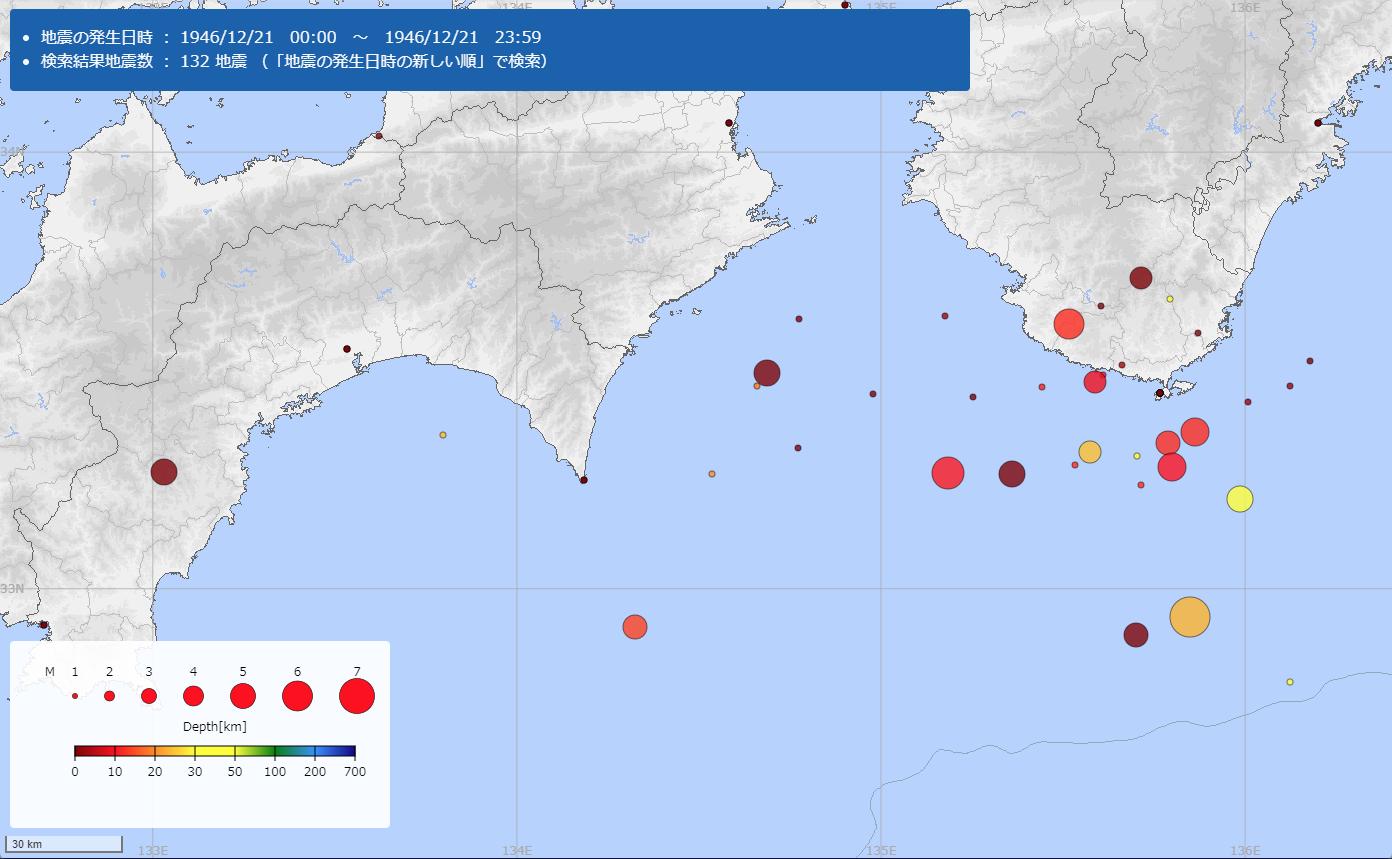This screenshot has height=859, width=1392.
Task: Select the magnitude 4 legend circle
Action: tap(193, 696)
